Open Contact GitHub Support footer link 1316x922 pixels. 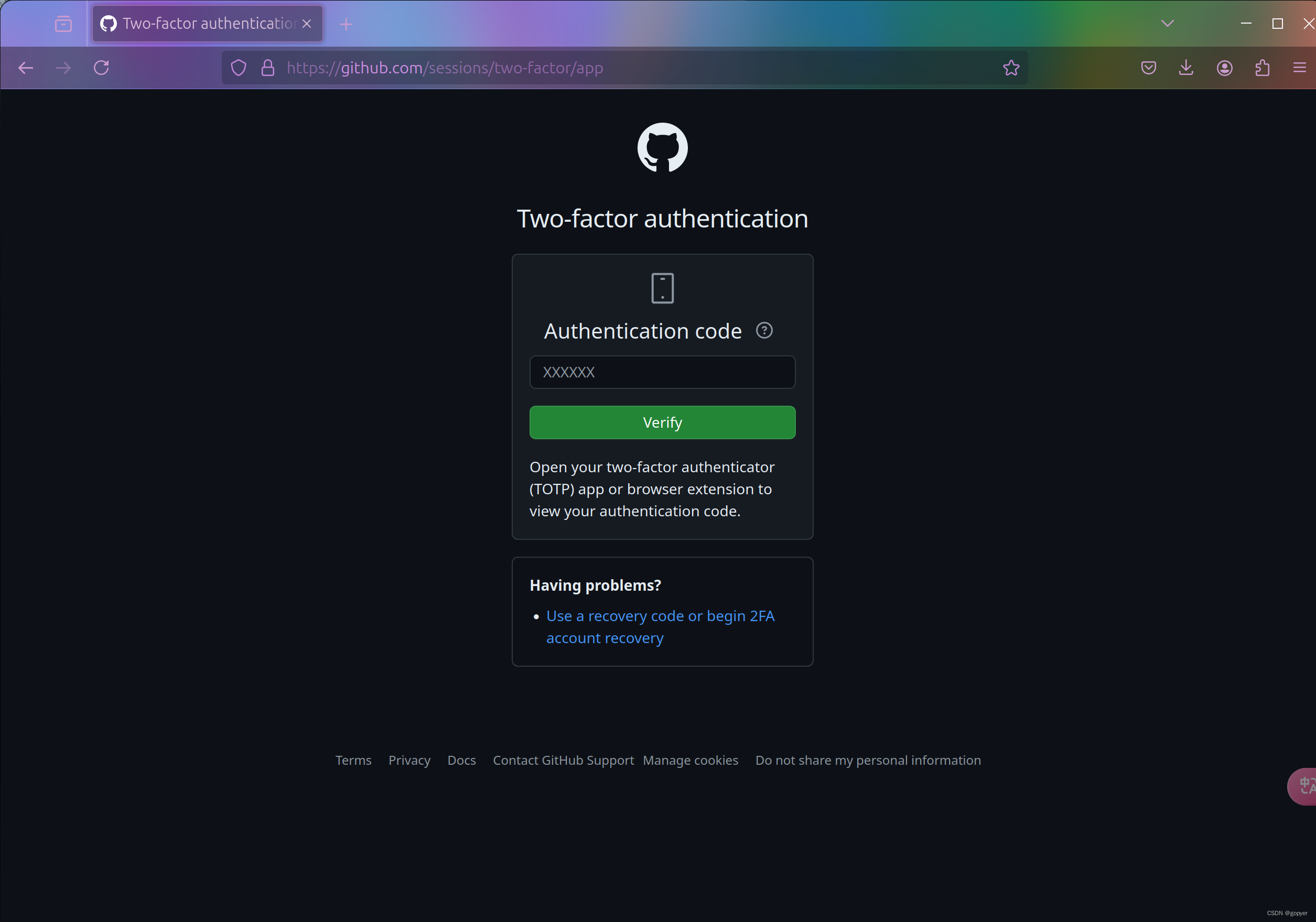click(563, 760)
